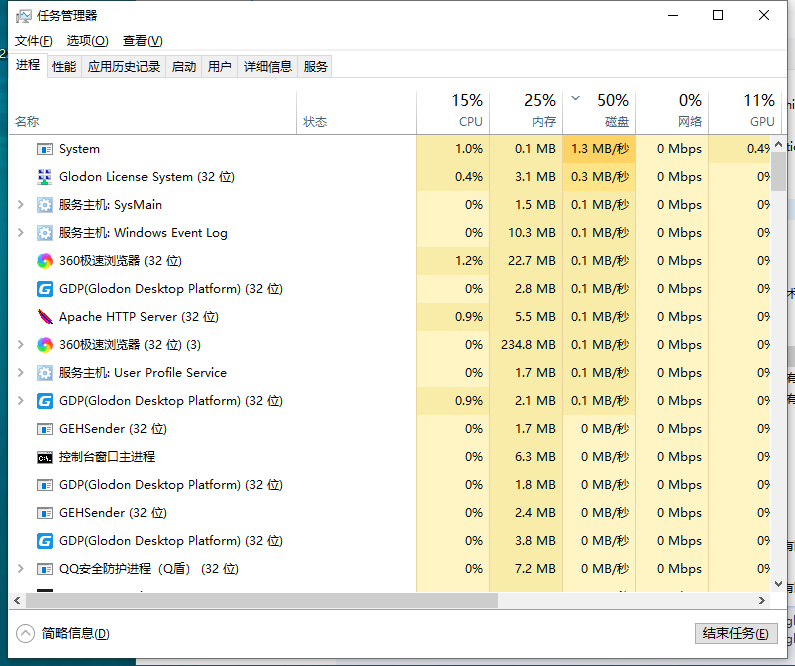The image size is (795, 666).
Task: Click GDP icon in the 1.8 MB row
Action: click(45, 485)
